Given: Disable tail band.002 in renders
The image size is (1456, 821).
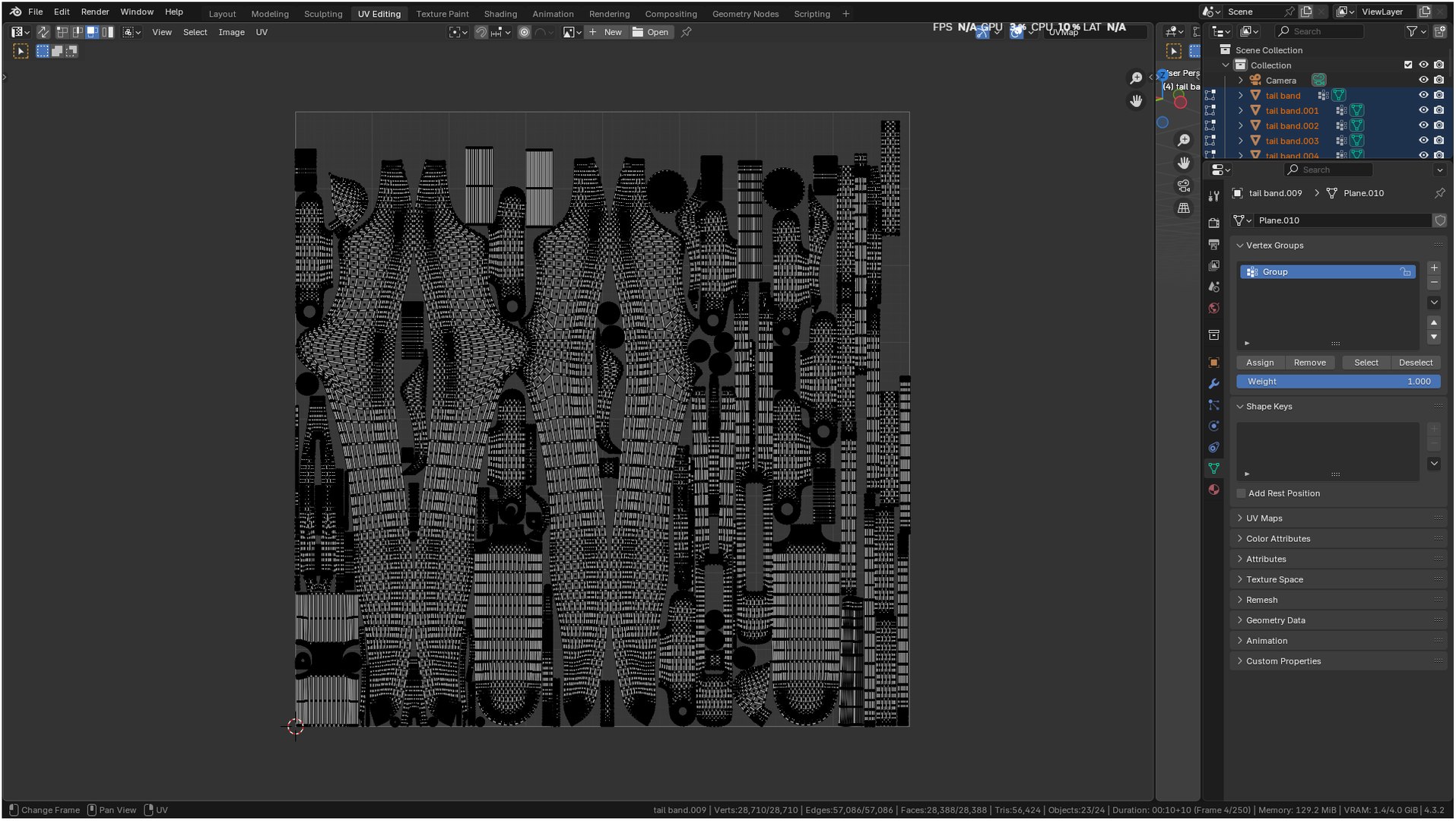Looking at the screenshot, I should click(x=1439, y=125).
